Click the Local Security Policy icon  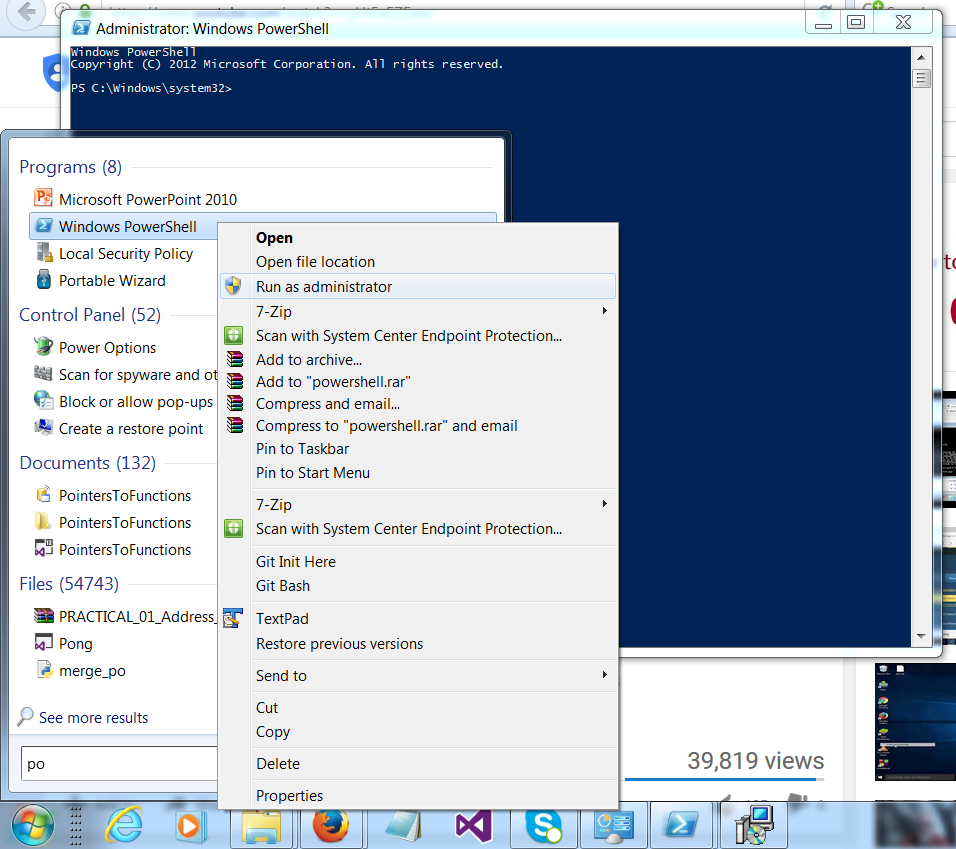pyautogui.click(x=44, y=252)
